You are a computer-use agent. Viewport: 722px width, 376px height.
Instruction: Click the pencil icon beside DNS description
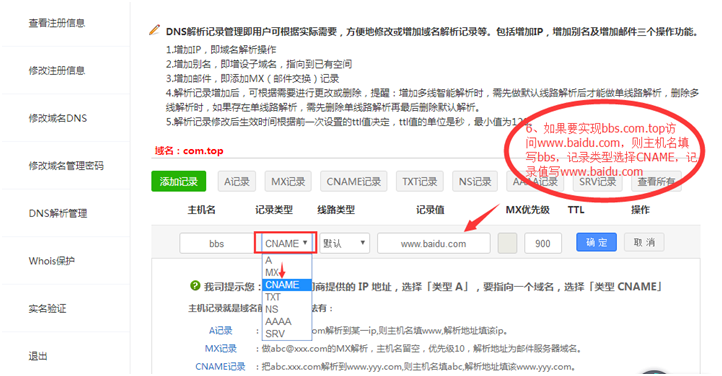tap(154, 30)
